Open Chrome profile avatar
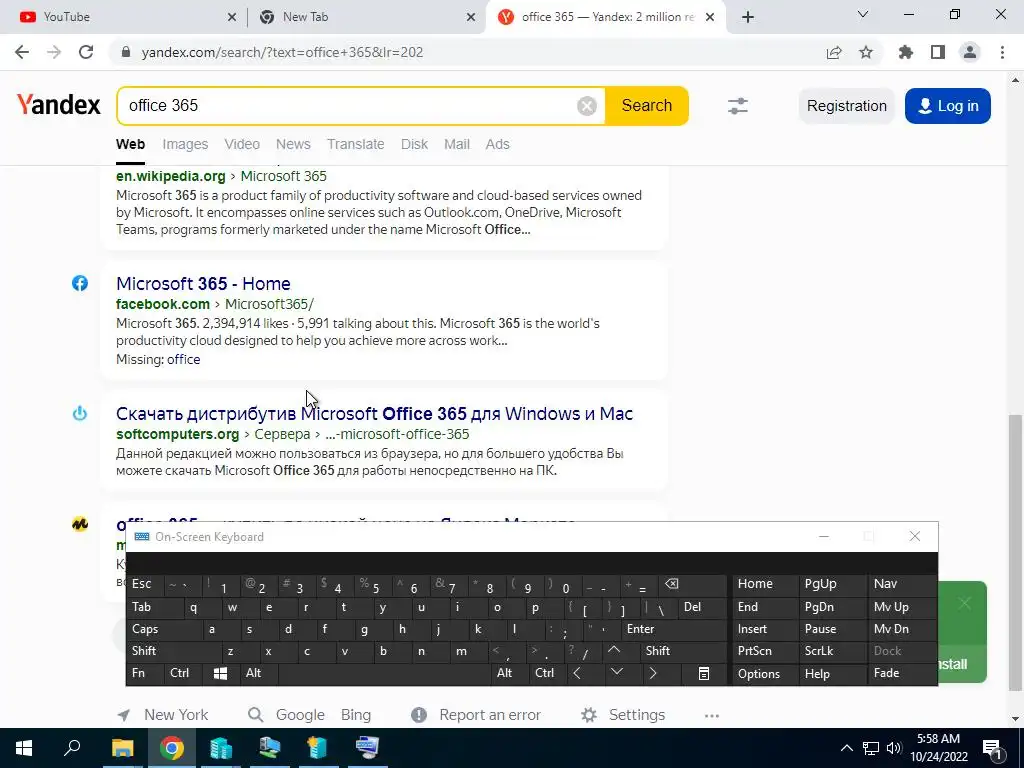Image resolution: width=1024 pixels, height=768 pixels. [x=970, y=52]
